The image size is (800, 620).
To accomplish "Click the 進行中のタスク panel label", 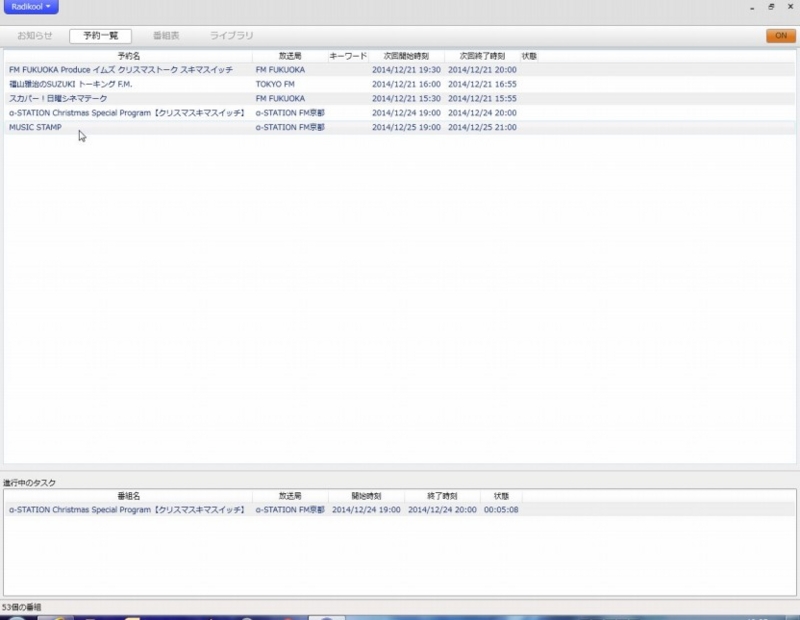I will (29, 483).
